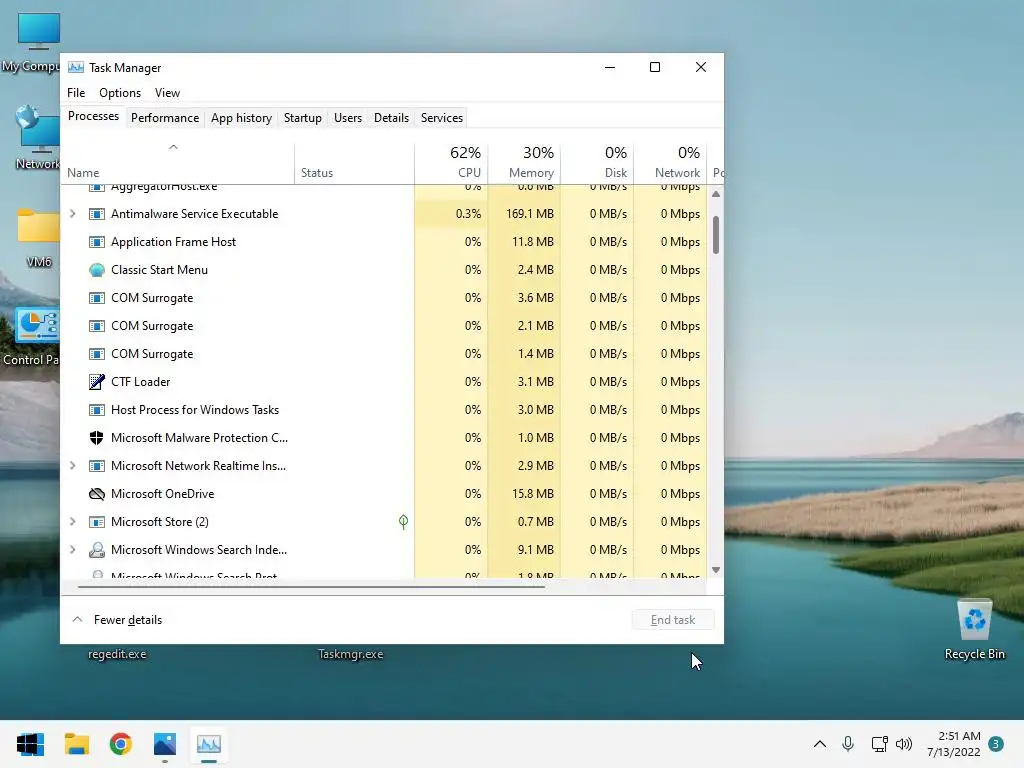This screenshot has width=1024, height=768.
Task: Select the VM6 folder desktop icon
Action: click(x=39, y=238)
